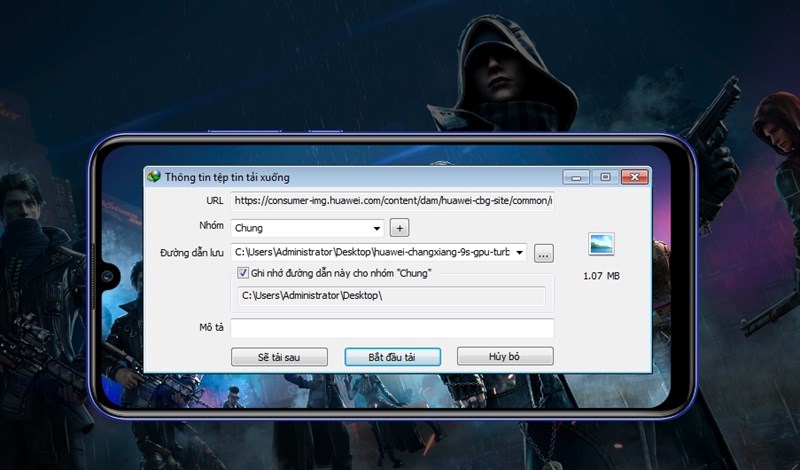Close the download info dialog
800x470 pixels.
(635, 177)
